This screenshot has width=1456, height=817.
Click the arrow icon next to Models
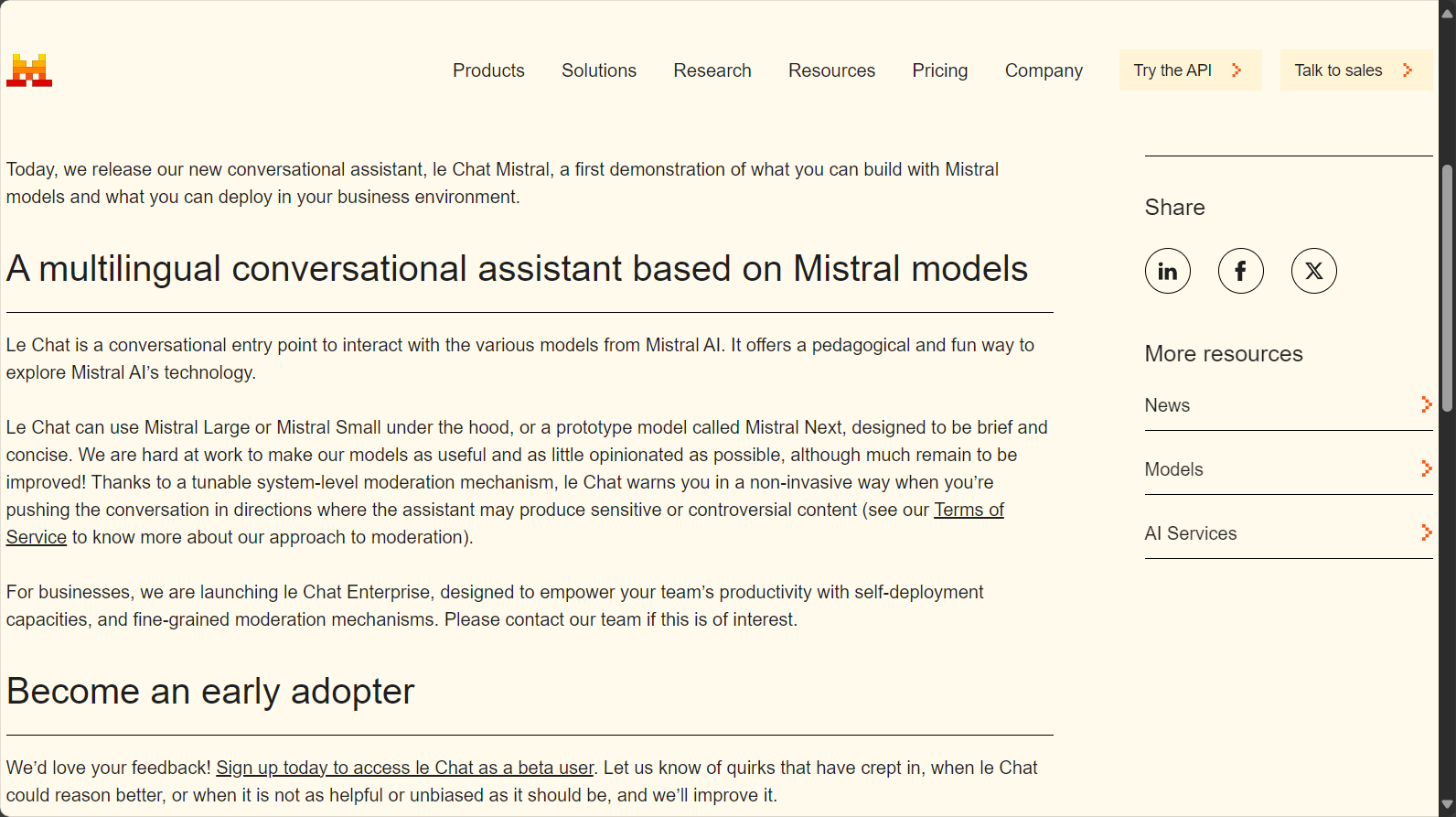tap(1426, 468)
